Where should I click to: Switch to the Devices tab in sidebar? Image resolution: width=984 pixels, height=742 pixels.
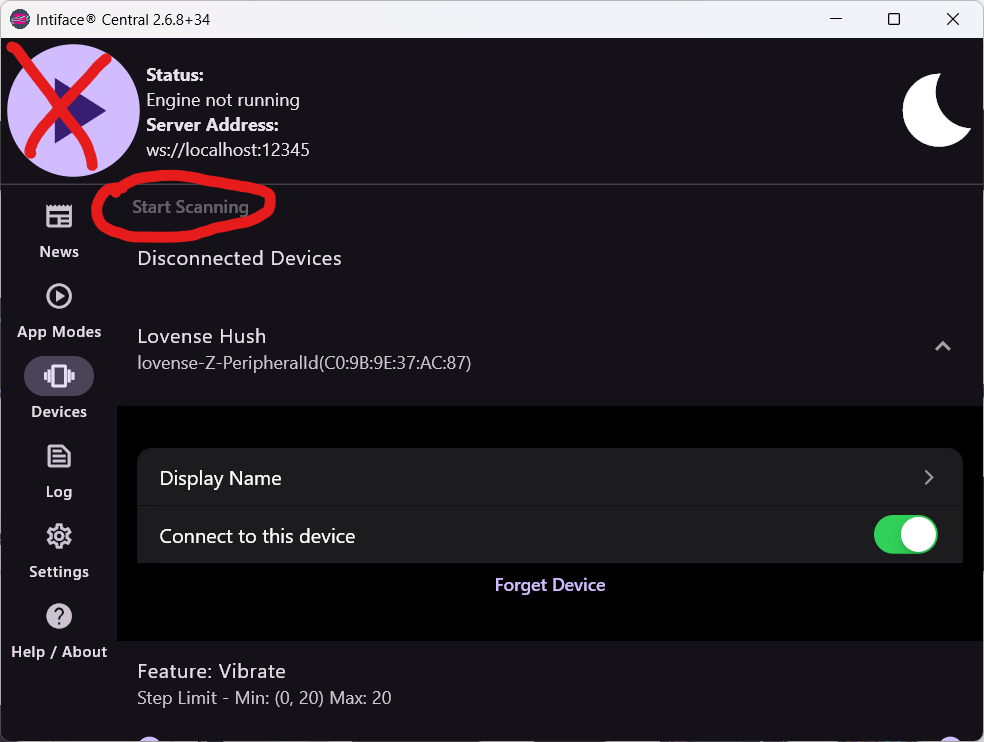[58, 389]
